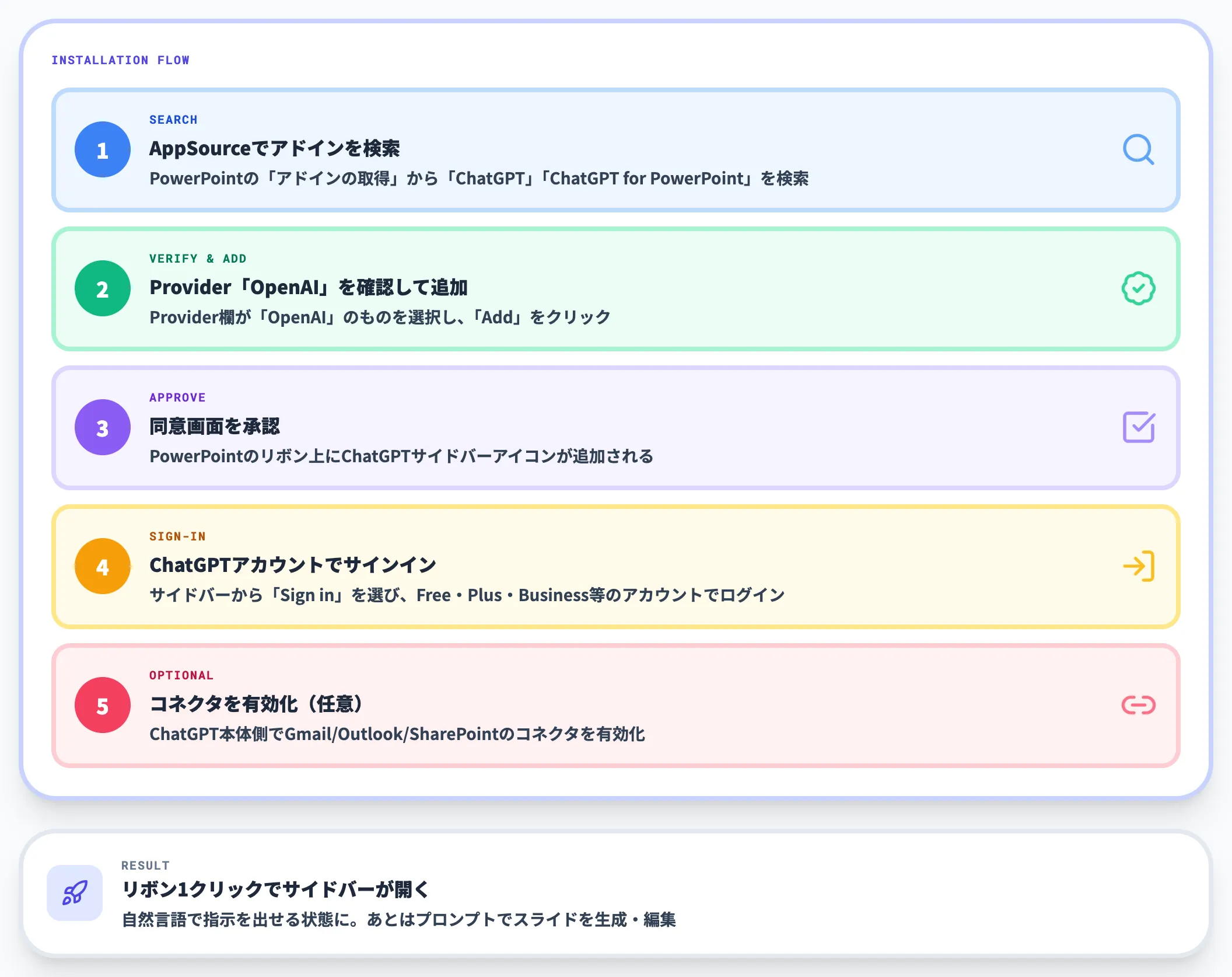
Task: Click the title 'AppSourceでアドインを検索'
Action: (x=275, y=148)
